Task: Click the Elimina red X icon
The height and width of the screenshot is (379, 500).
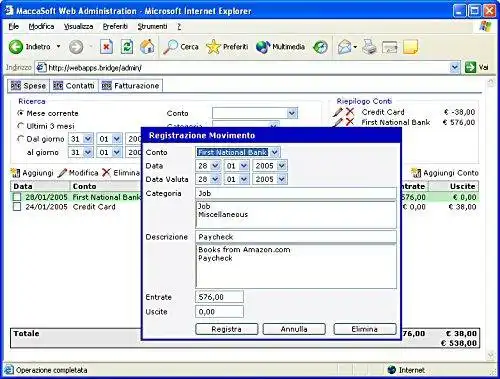Action: (x=106, y=173)
